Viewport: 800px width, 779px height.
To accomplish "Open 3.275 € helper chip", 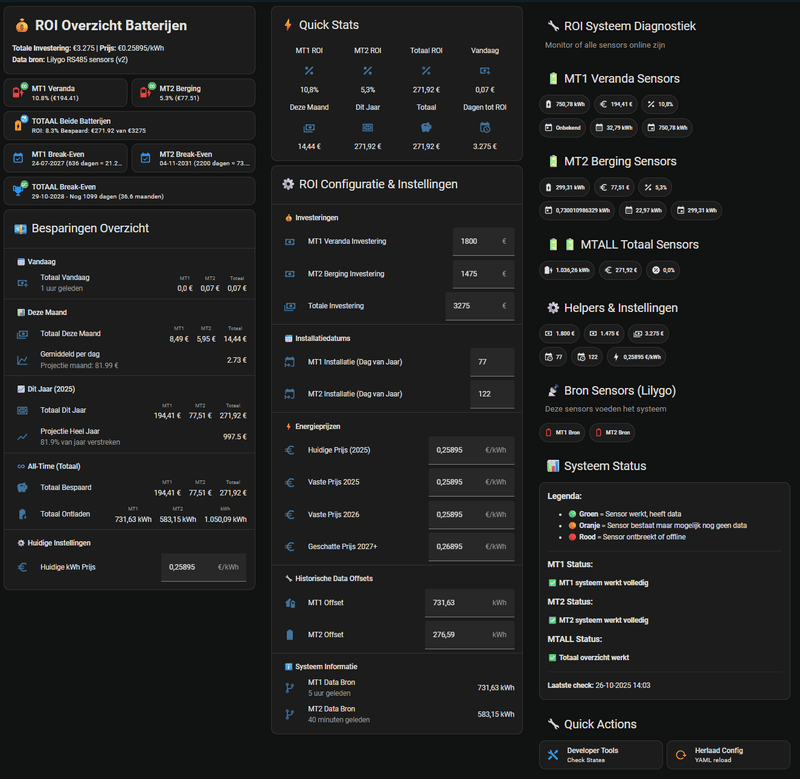I will point(648,334).
